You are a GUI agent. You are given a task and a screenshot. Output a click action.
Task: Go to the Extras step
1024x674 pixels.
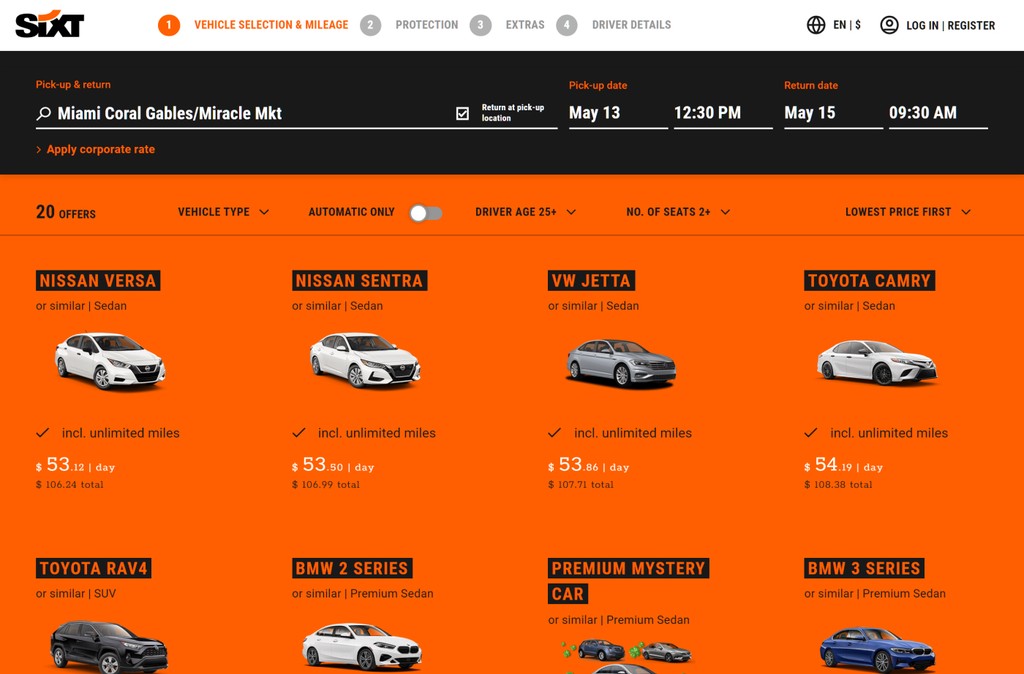pos(525,25)
